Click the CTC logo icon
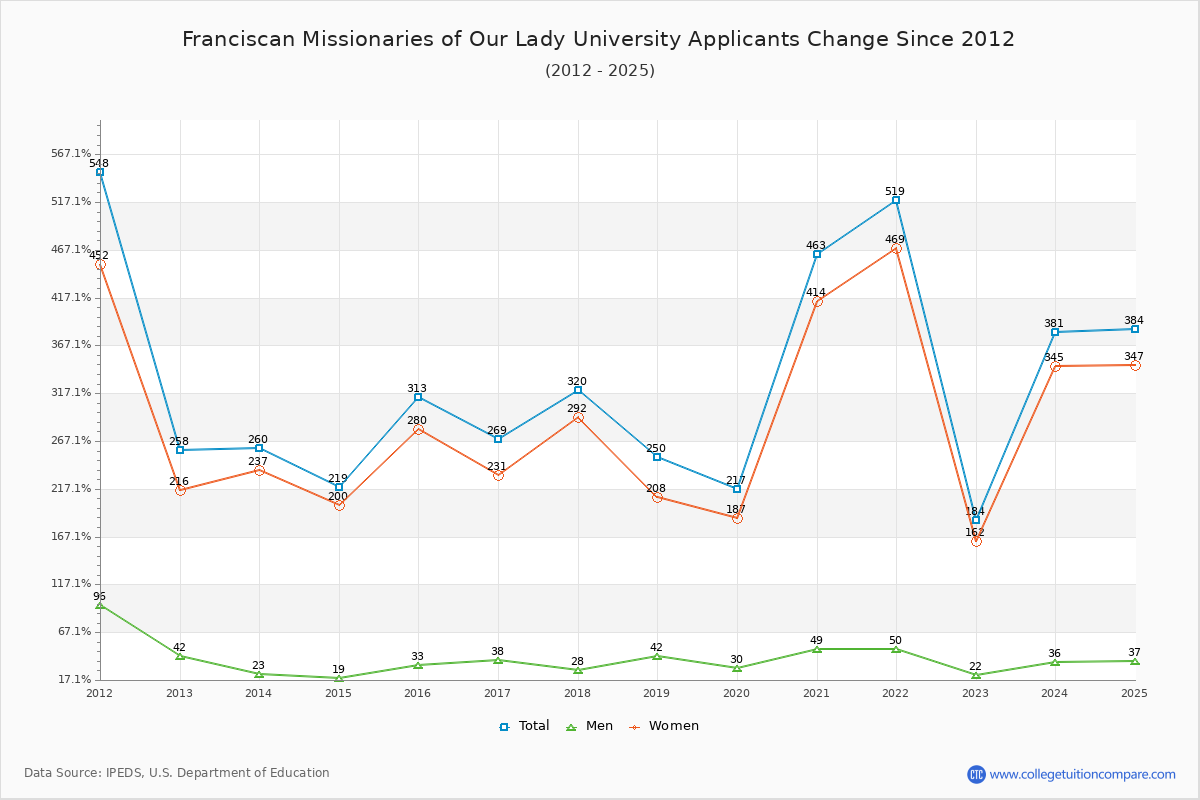Image resolution: width=1200 pixels, height=800 pixels. [976, 774]
